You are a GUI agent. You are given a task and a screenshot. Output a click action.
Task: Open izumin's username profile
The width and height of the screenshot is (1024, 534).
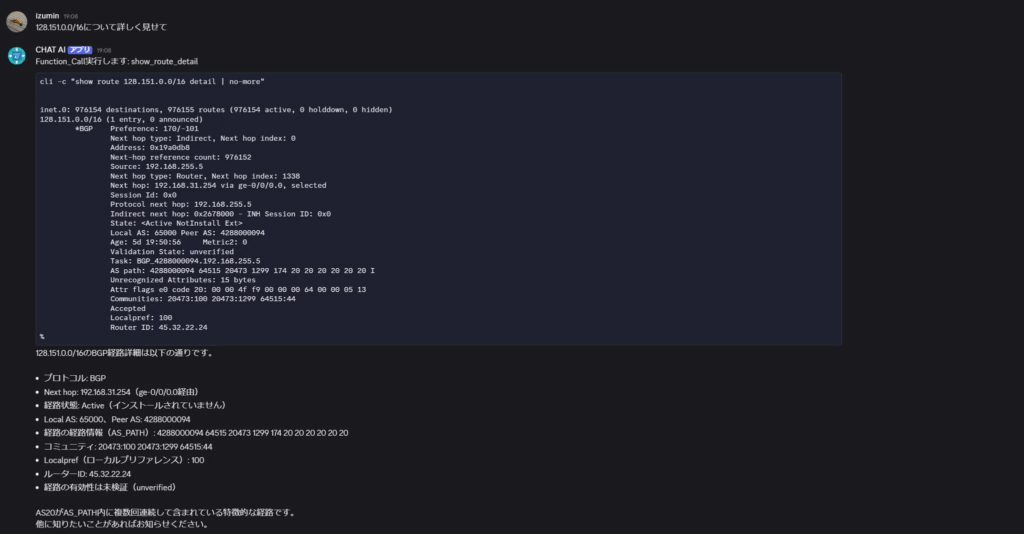(x=47, y=16)
